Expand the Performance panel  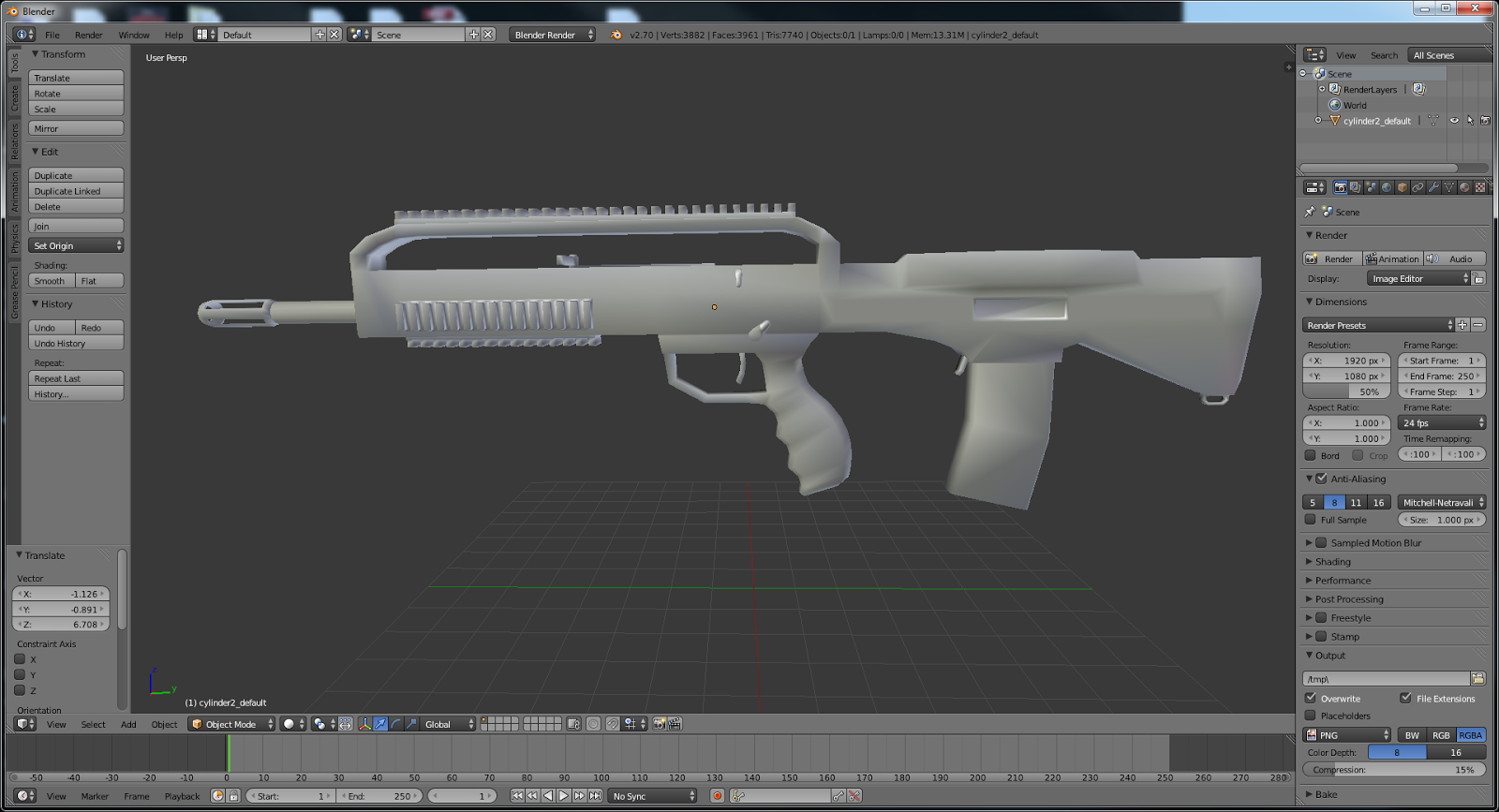pyautogui.click(x=1342, y=581)
